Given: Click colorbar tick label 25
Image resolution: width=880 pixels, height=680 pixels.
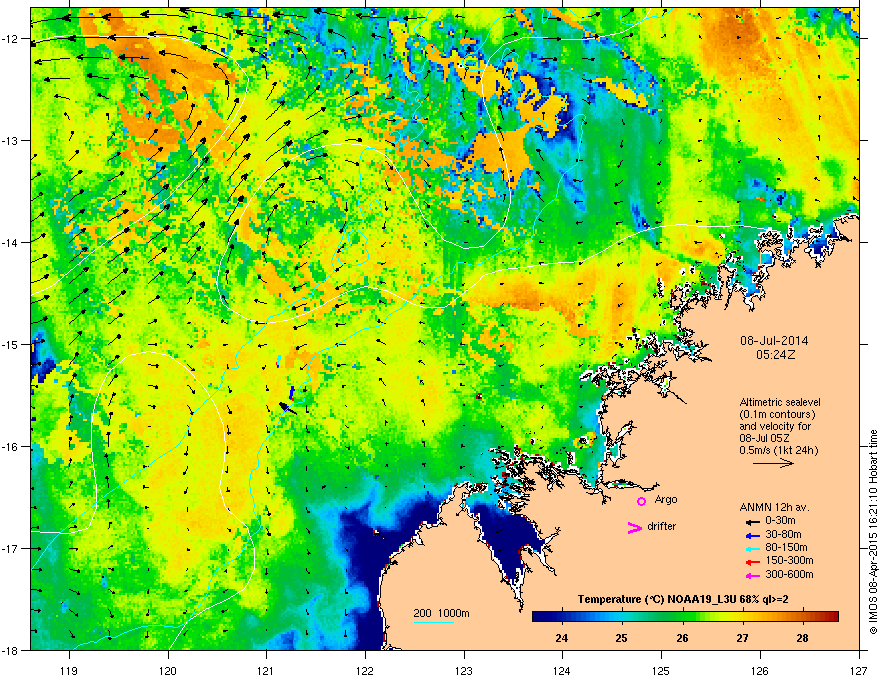Looking at the screenshot, I should [621, 638].
